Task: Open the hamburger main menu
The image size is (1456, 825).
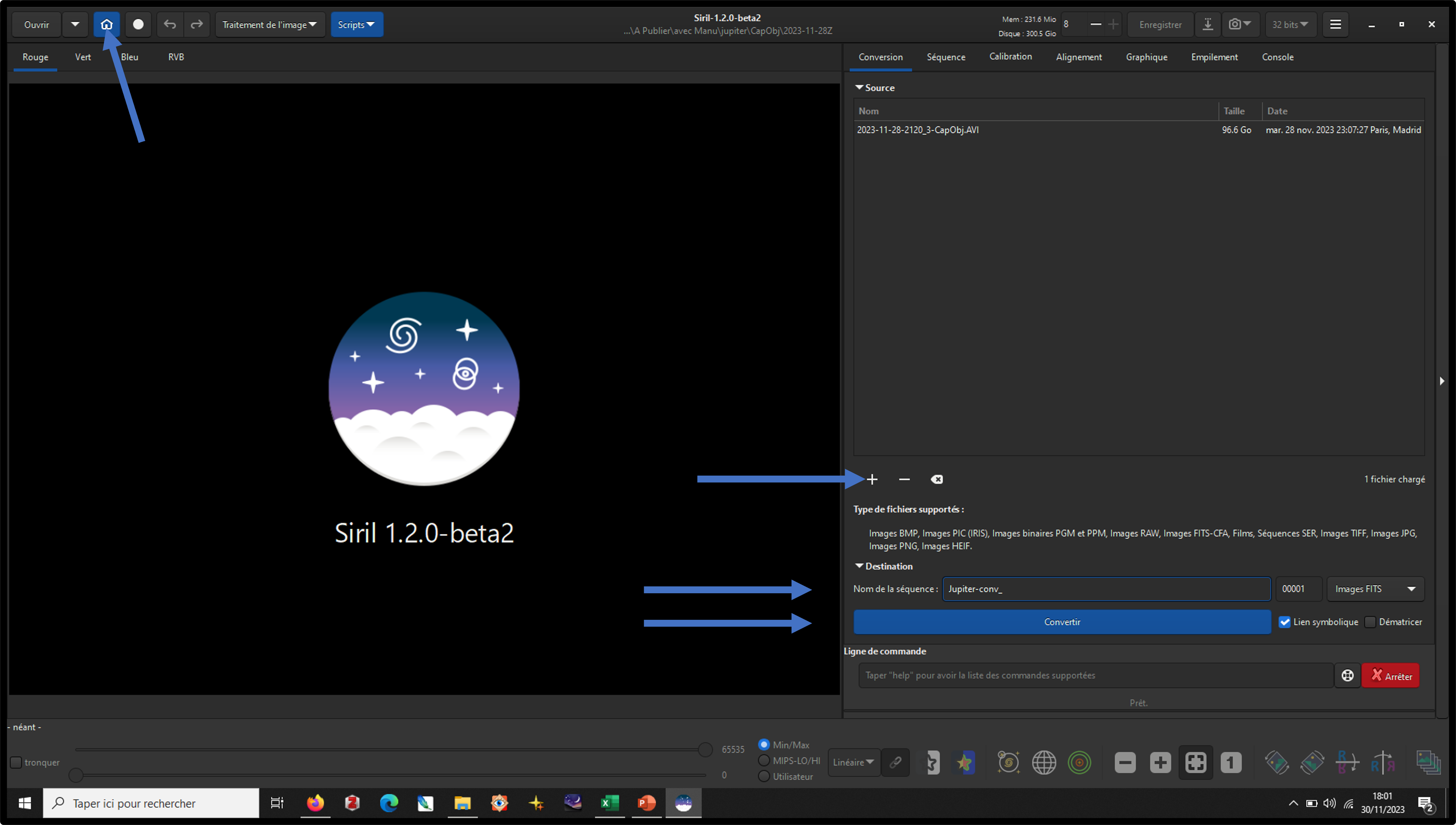Action: pos(1335,24)
